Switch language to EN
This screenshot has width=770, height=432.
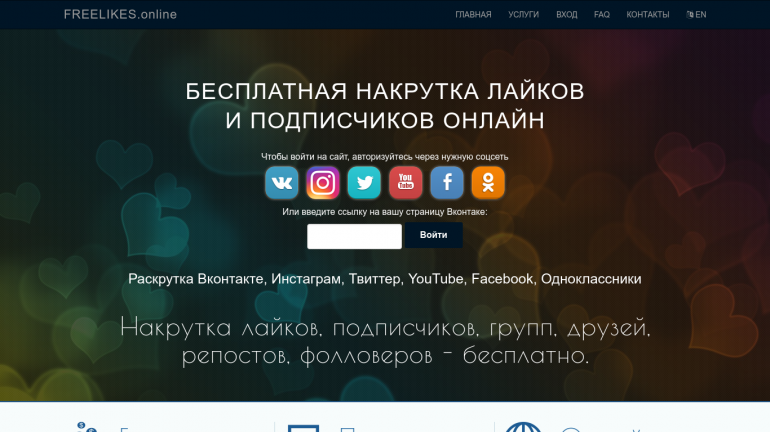point(696,15)
